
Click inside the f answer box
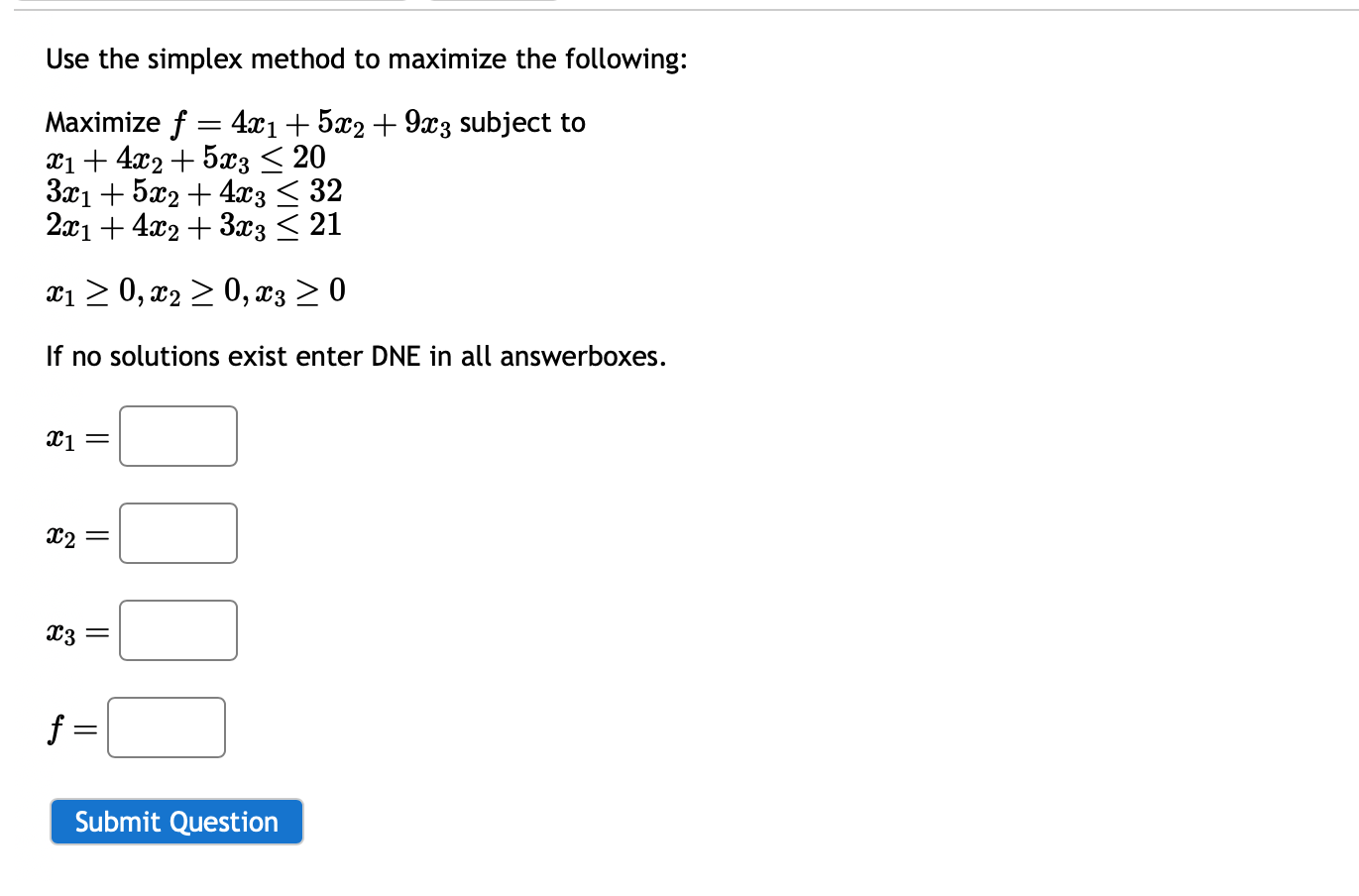pos(165,727)
